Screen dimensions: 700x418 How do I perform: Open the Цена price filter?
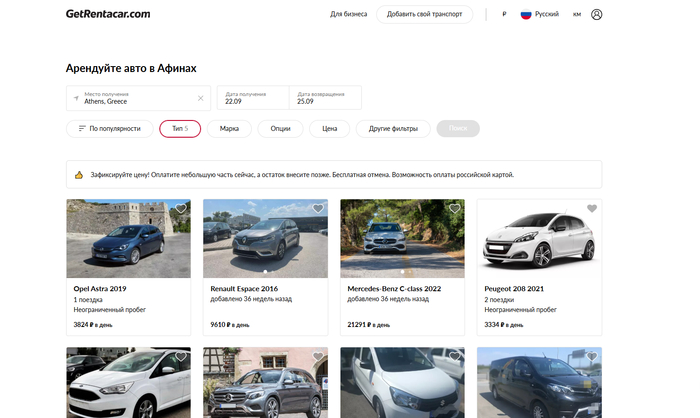click(x=329, y=129)
